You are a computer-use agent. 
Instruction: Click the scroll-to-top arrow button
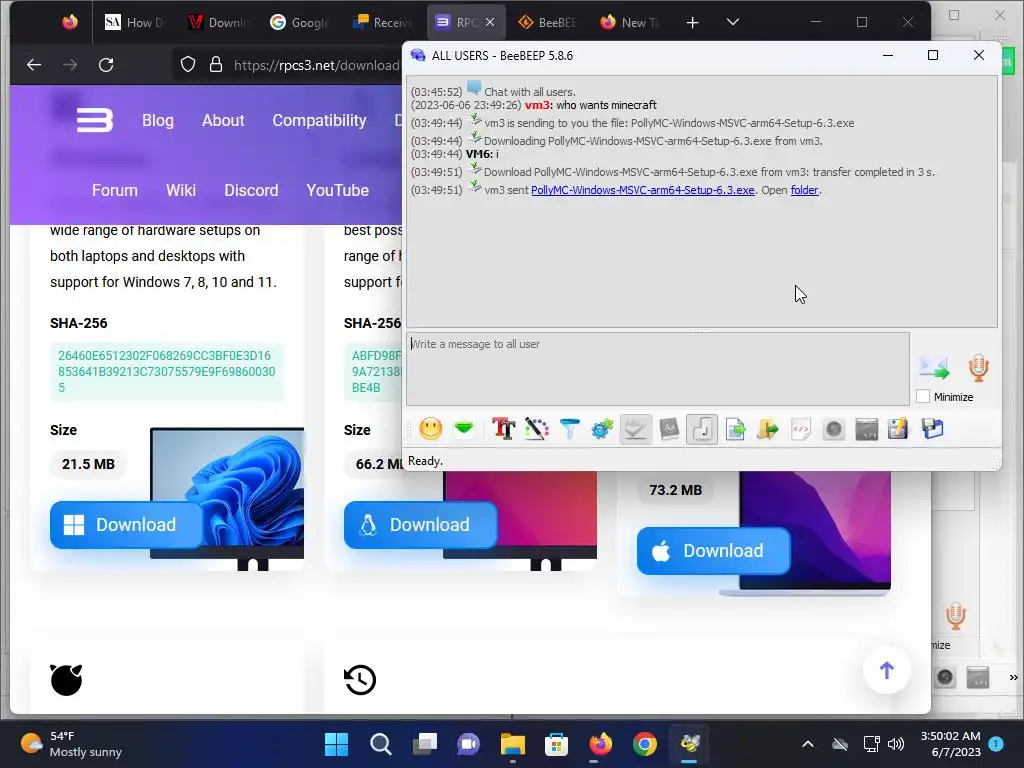click(x=886, y=670)
